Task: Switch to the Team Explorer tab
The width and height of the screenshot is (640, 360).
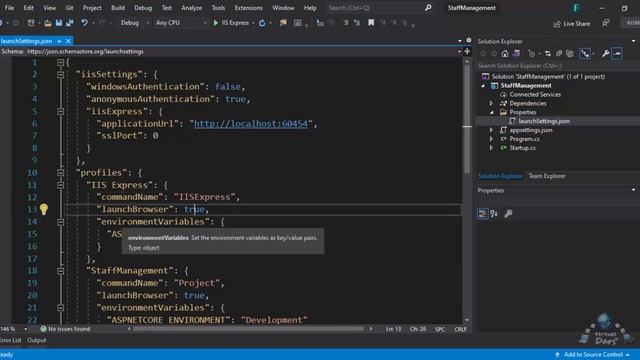Action: pos(547,176)
